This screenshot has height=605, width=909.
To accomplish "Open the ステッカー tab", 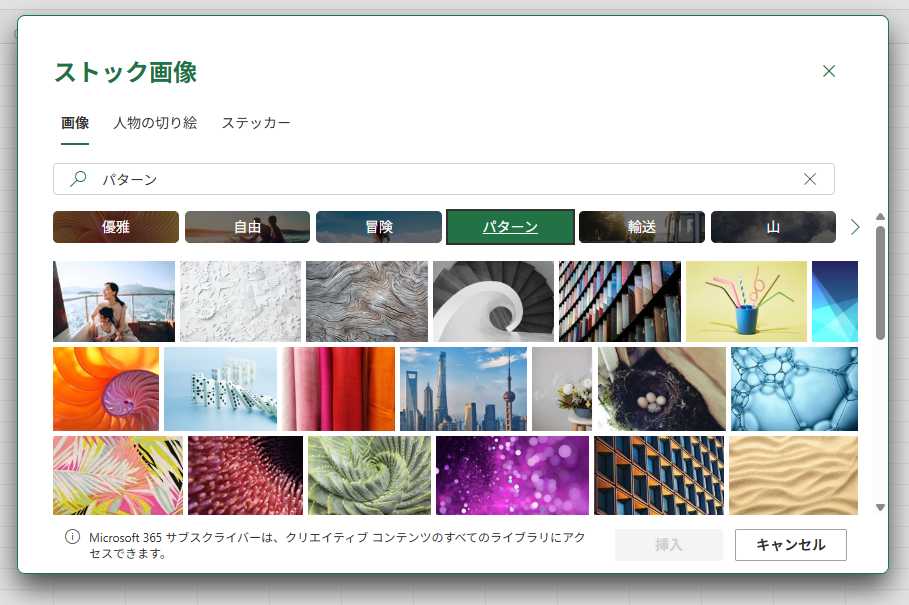I will click(256, 123).
